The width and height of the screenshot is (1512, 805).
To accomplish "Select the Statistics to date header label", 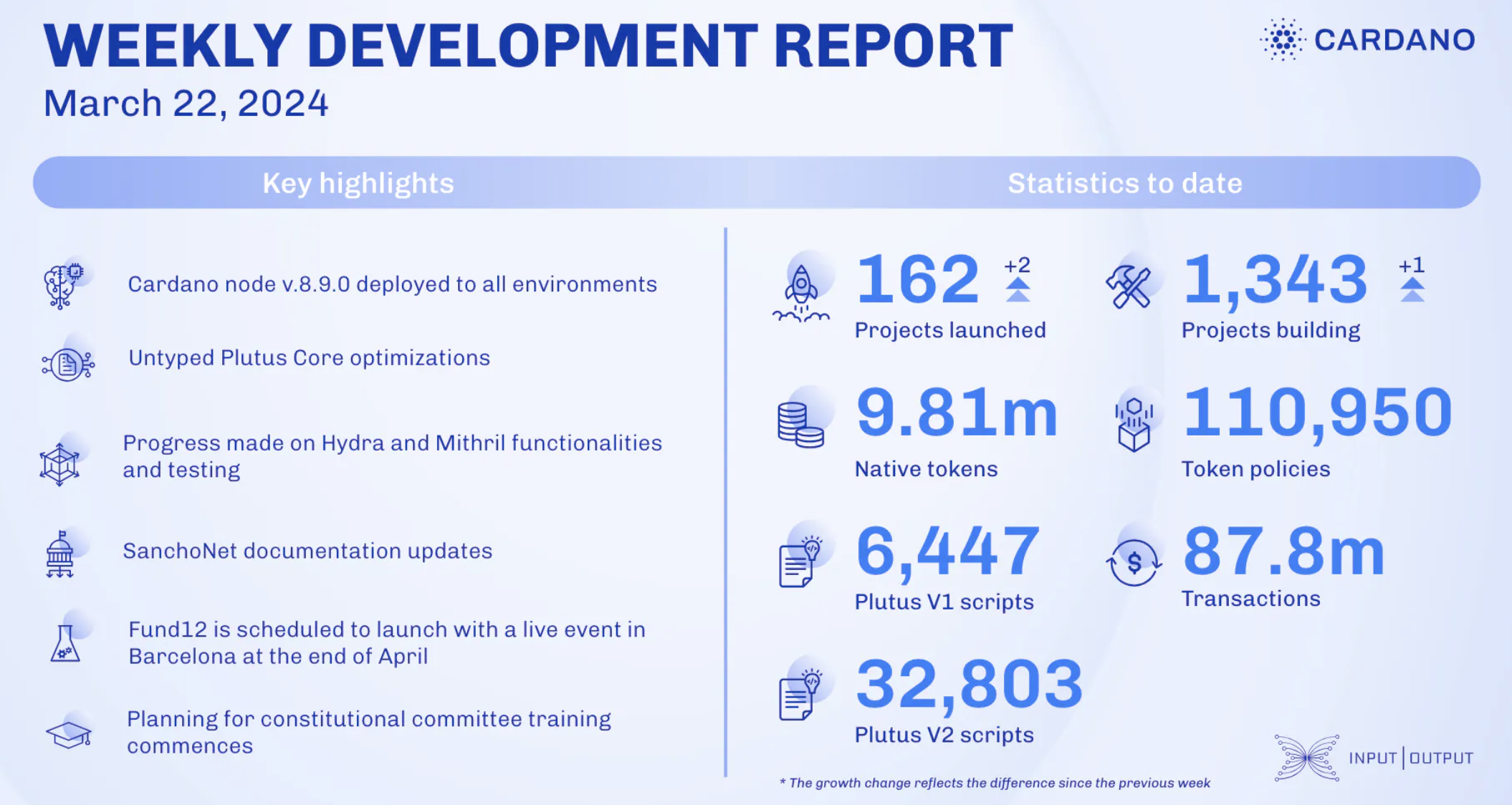I will (1124, 183).
